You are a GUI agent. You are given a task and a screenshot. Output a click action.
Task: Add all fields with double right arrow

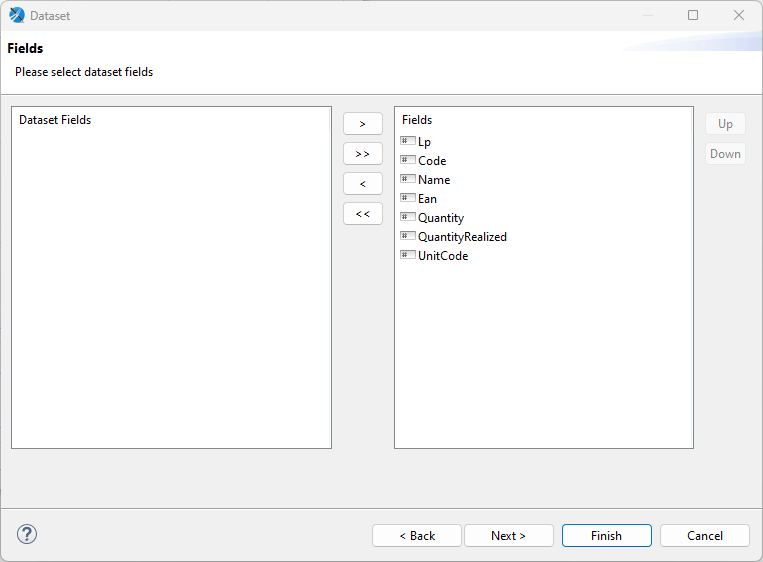pos(362,154)
